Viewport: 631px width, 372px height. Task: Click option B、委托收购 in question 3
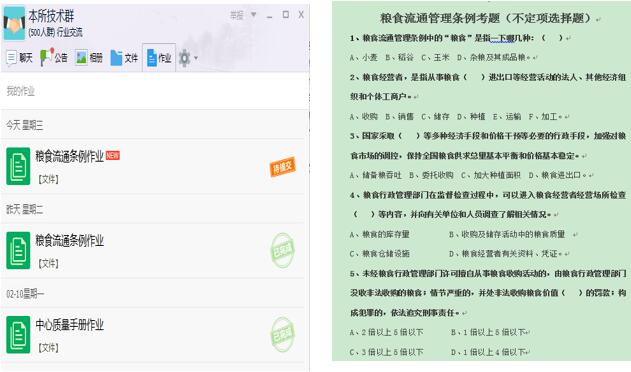(x=431, y=175)
